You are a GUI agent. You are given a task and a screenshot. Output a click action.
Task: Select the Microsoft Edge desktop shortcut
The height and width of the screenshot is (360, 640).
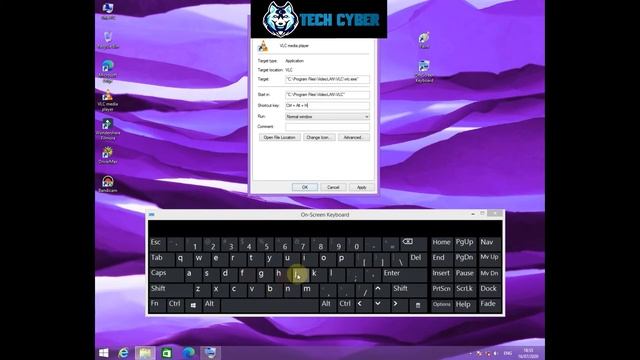(108, 71)
